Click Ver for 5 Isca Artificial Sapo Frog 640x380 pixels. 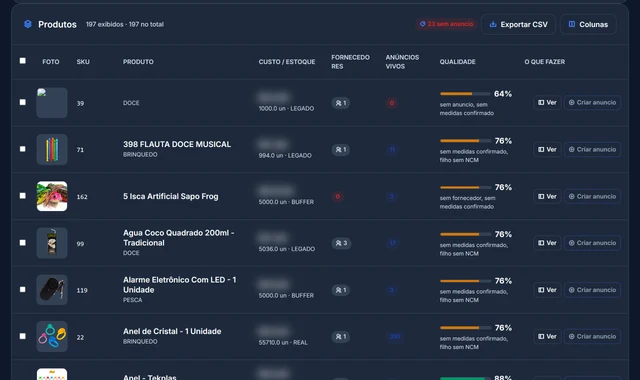547,196
